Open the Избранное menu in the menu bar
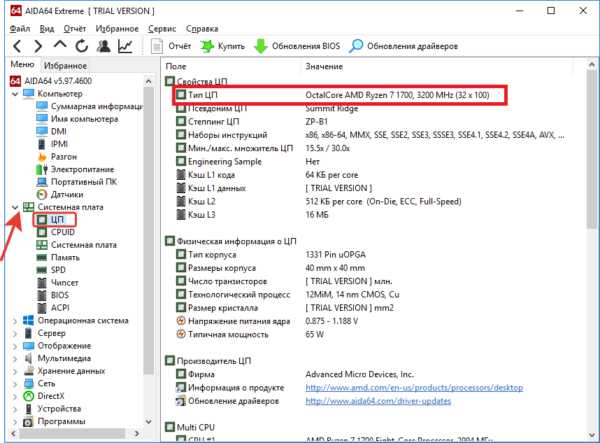 point(117,29)
